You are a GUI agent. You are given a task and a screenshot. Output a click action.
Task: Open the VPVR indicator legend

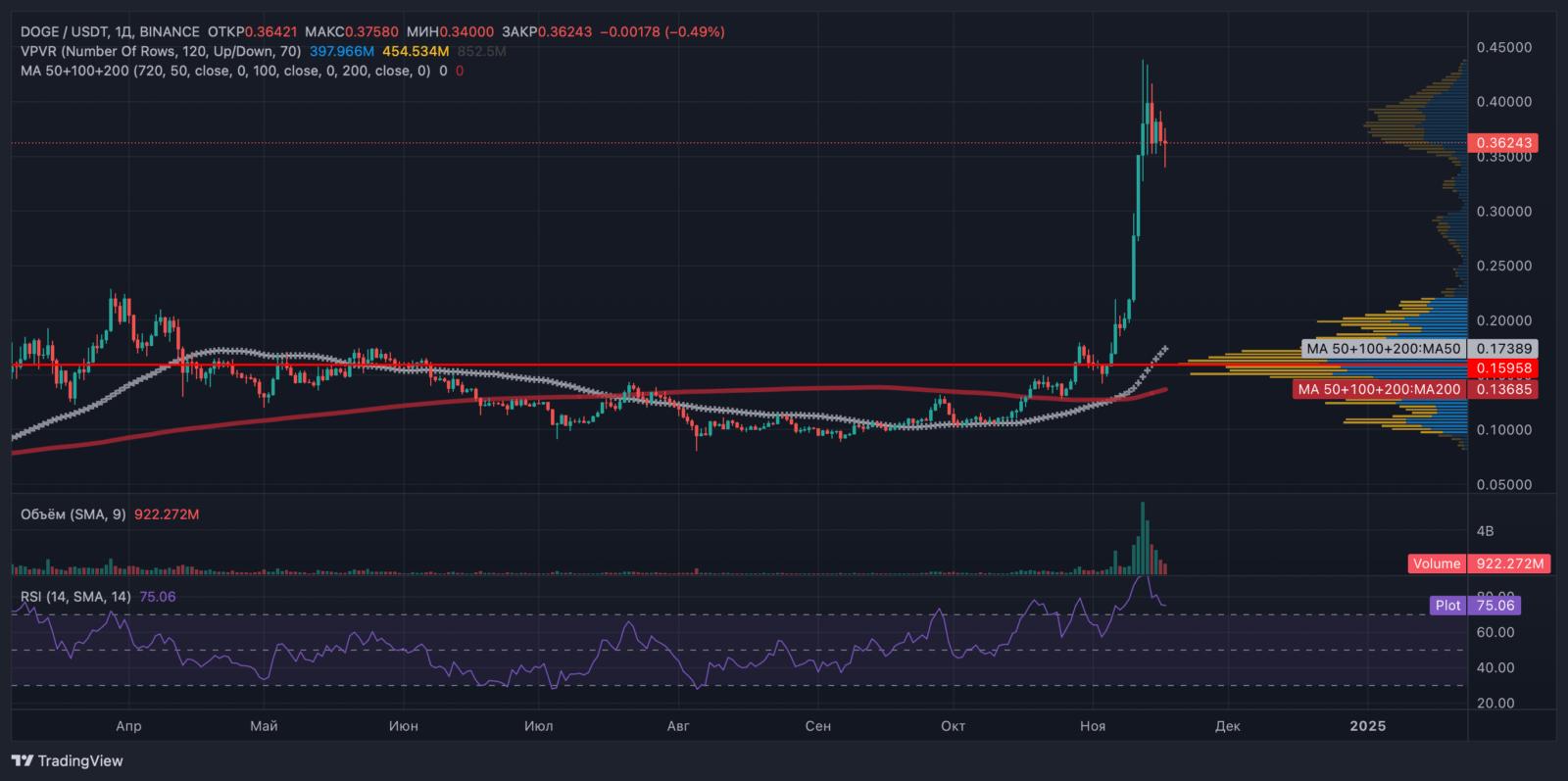[x=161, y=51]
